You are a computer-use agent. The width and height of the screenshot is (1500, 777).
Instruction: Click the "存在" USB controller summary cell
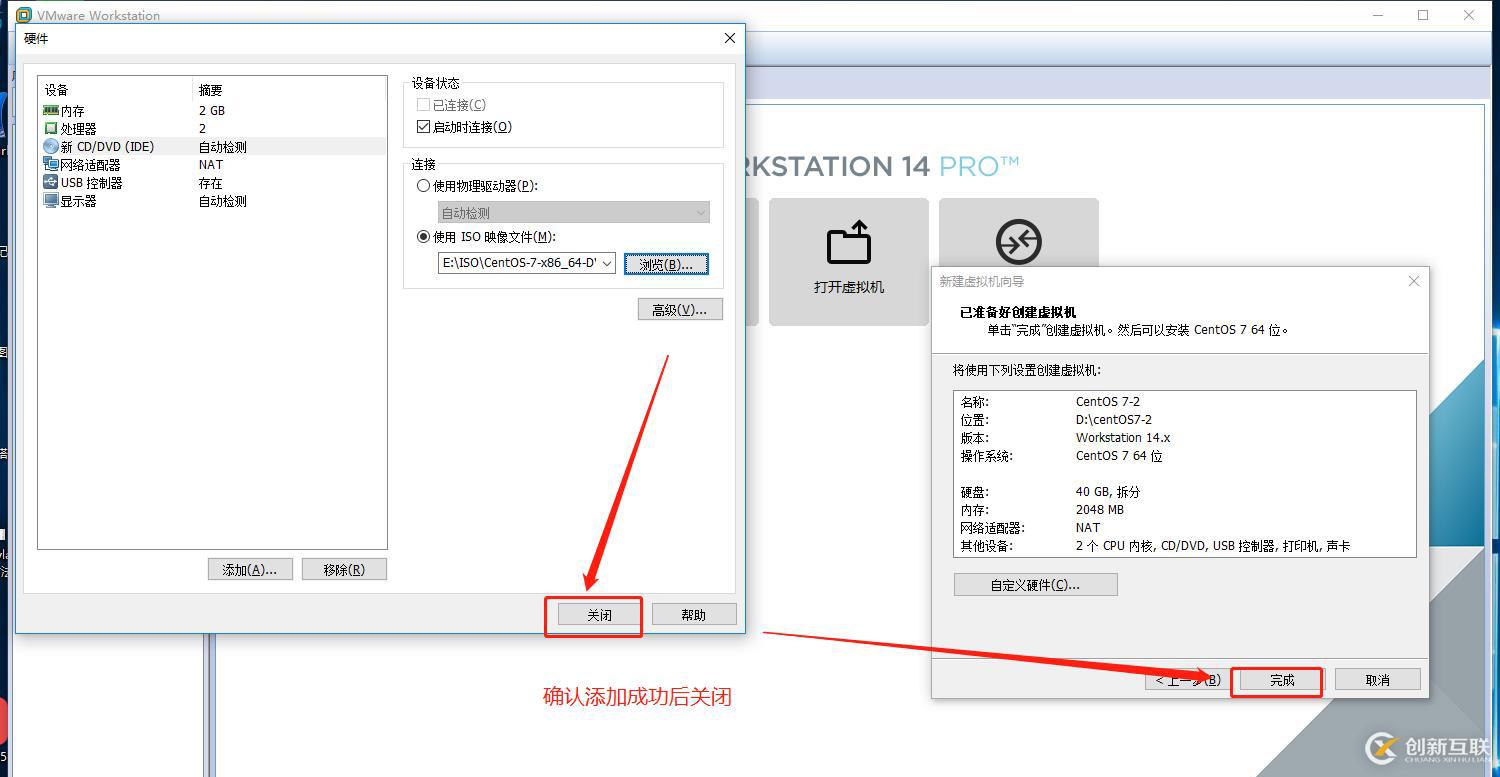coord(210,183)
